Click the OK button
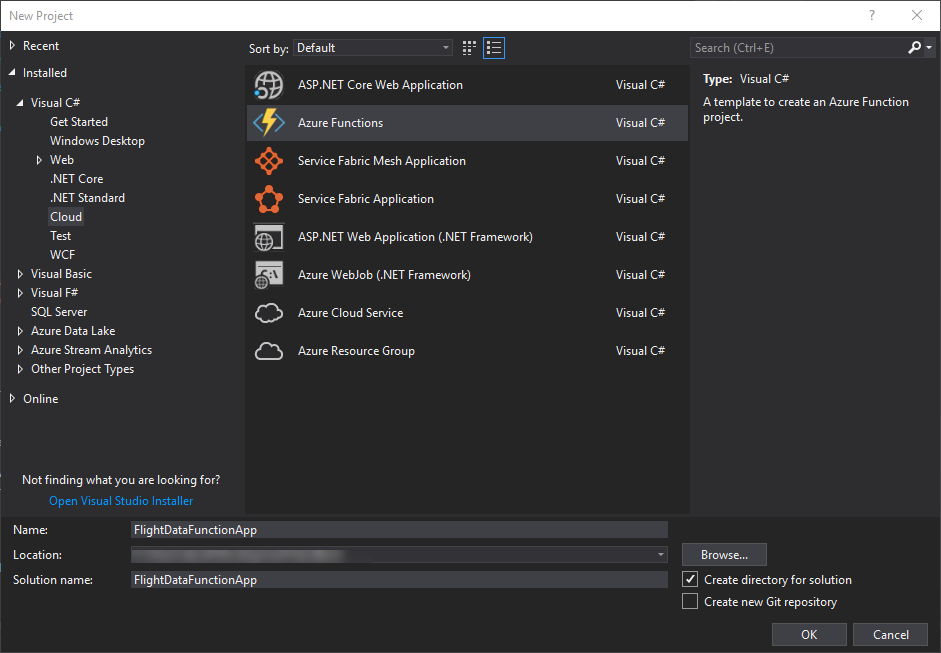941x653 pixels. pyautogui.click(x=809, y=634)
